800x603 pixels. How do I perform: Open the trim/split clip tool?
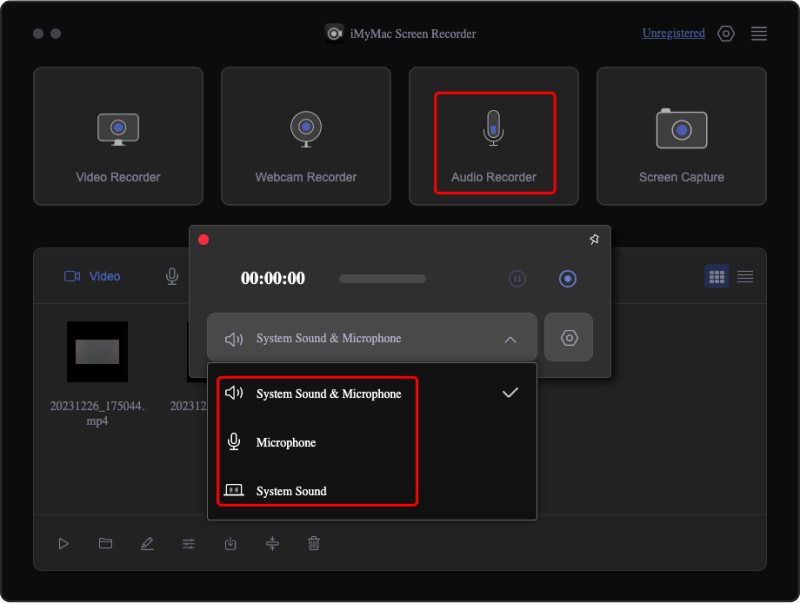pyautogui.click(x=272, y=543)
